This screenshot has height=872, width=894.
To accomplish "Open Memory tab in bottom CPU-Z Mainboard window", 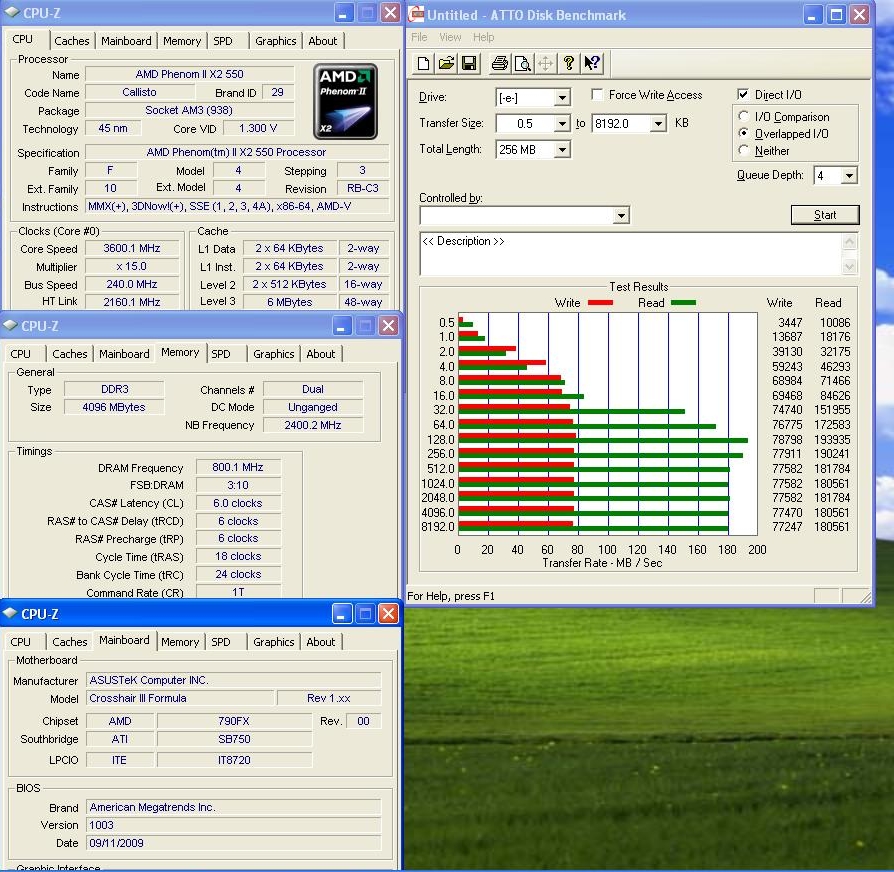I will click(x=180, y=642).
